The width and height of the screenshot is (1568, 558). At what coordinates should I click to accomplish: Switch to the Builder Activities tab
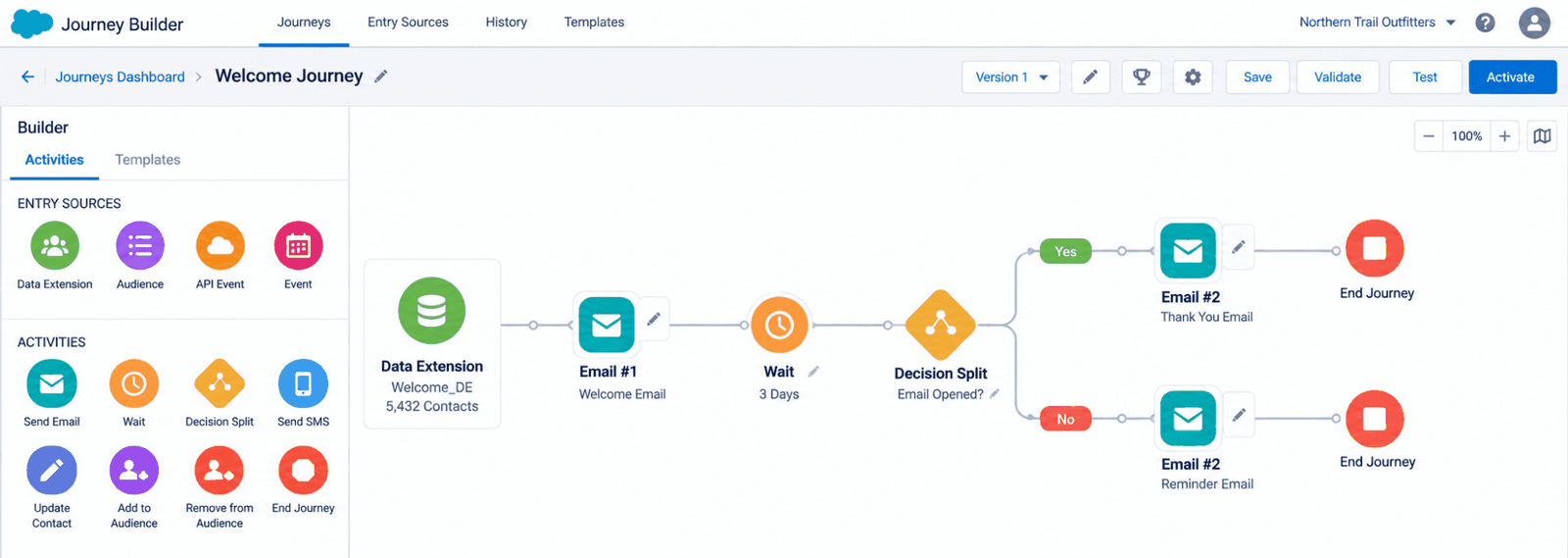coord(54,160)
